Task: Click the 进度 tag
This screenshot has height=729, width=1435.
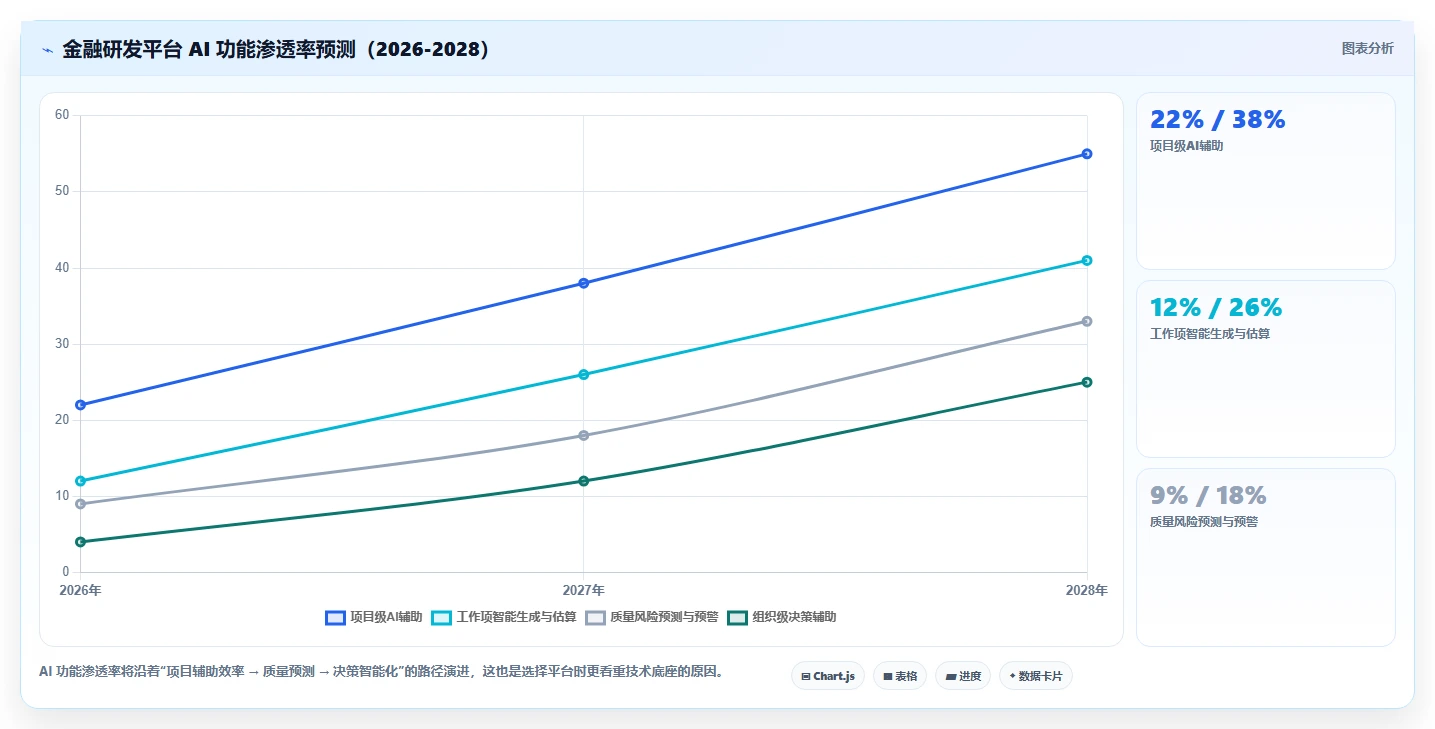Action: (963, 676)
